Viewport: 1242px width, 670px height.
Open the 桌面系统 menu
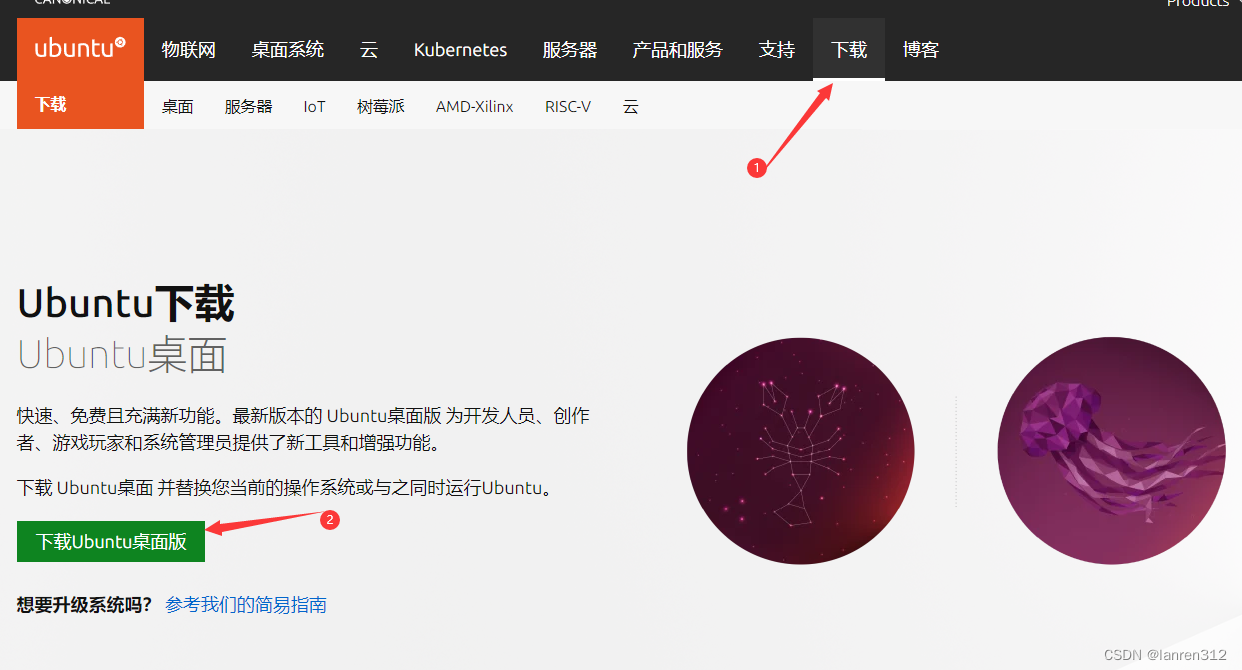click(288, 50)
